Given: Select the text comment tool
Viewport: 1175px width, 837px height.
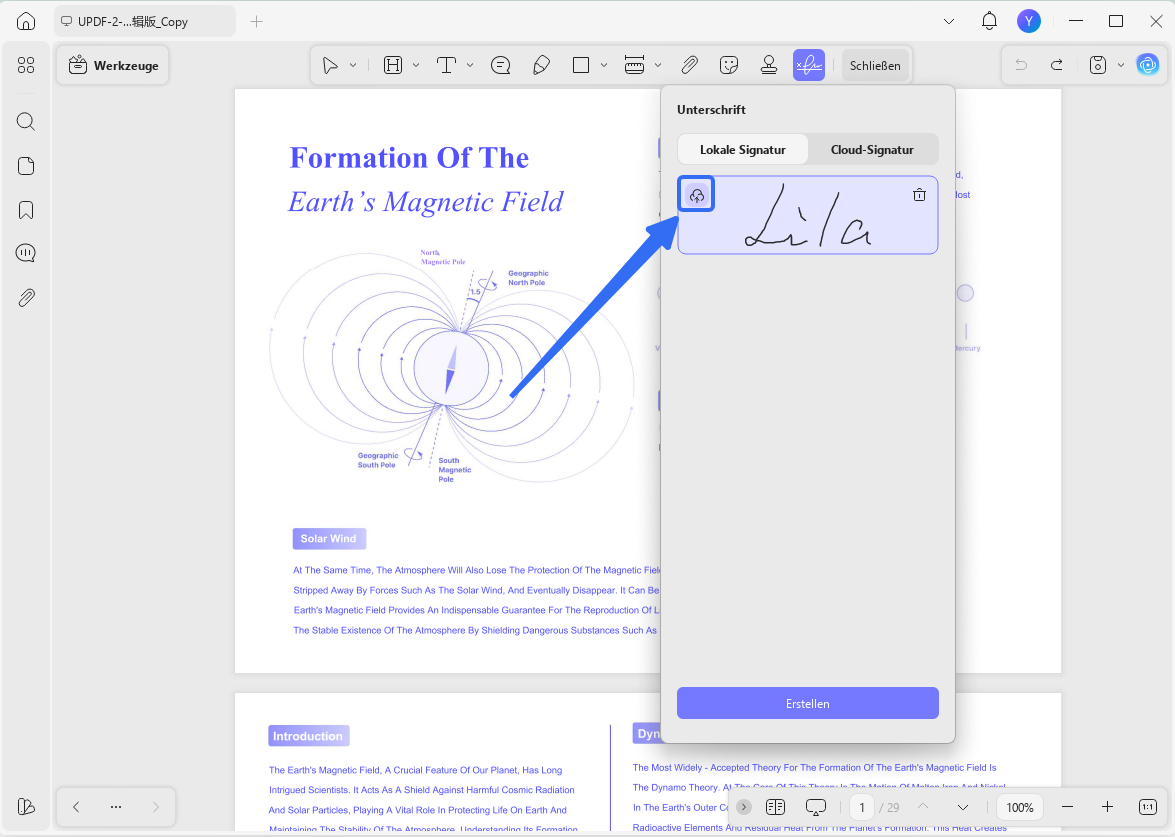Looking at the screenshot, I should [x=447, y=65].
